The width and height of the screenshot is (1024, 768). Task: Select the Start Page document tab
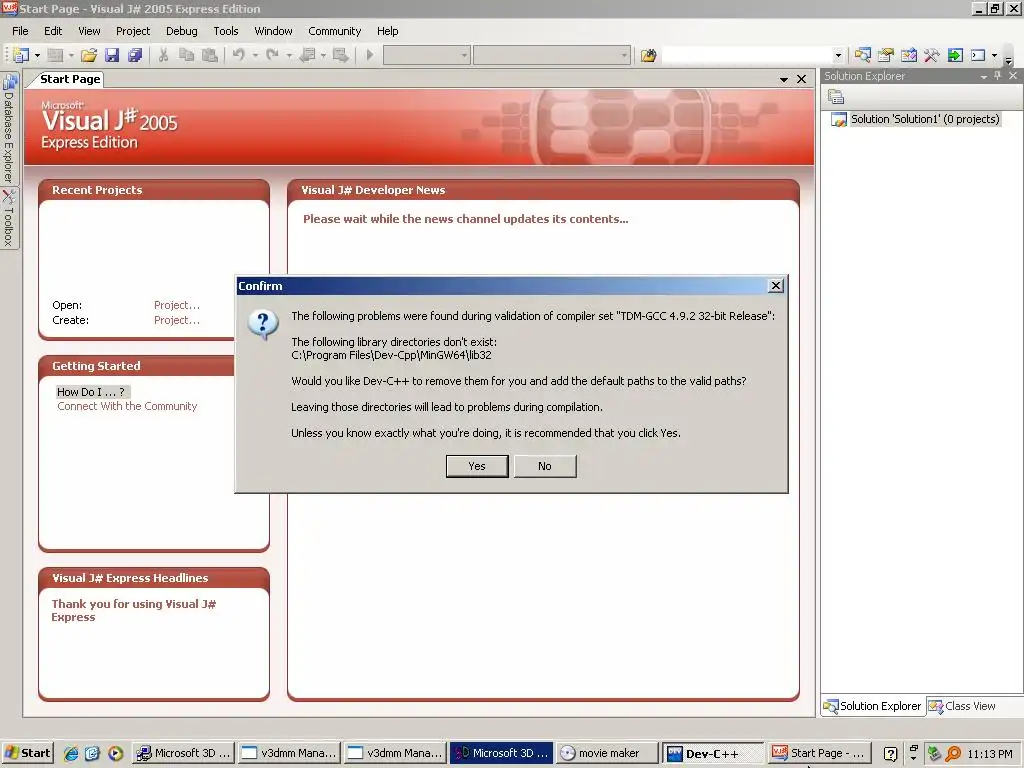tap(70, 79)
